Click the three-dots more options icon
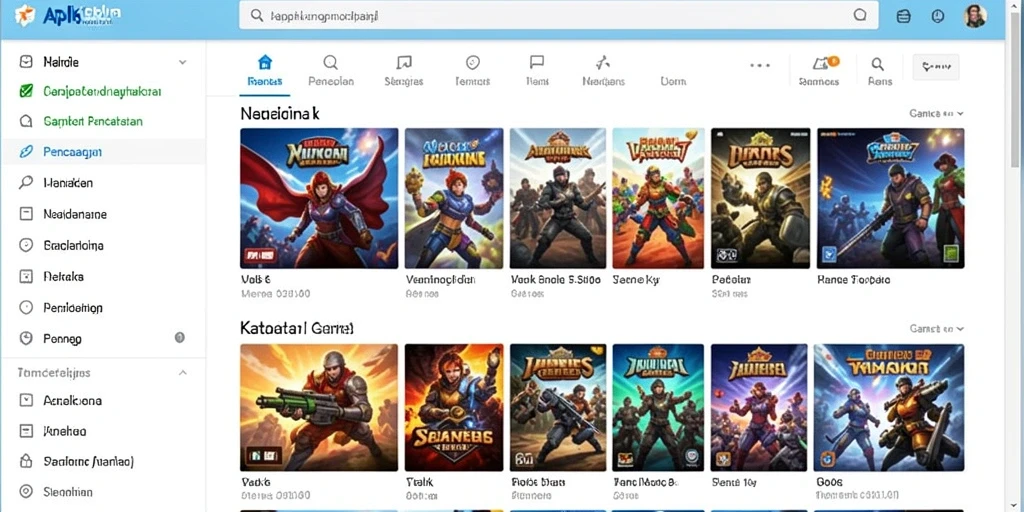Viewport: 1024px width, 512px height. 760,65
